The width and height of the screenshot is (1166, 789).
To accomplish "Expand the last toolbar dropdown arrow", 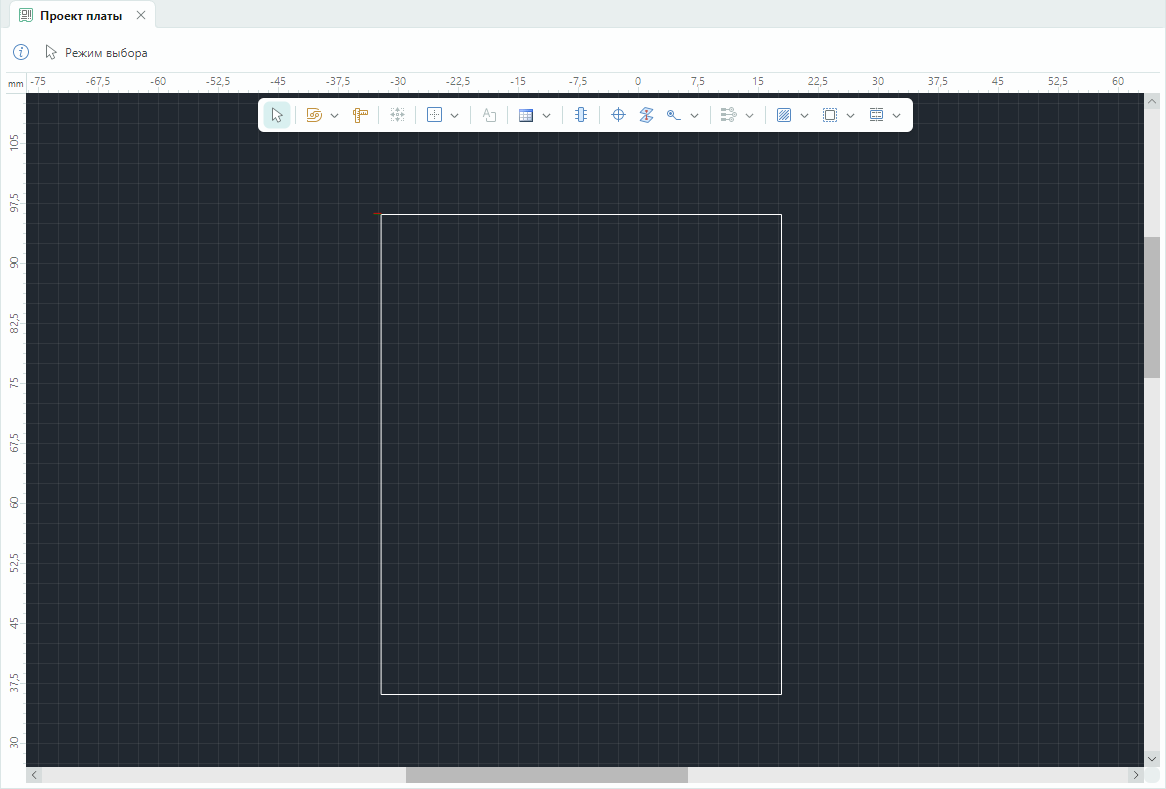I will [897, 115].
